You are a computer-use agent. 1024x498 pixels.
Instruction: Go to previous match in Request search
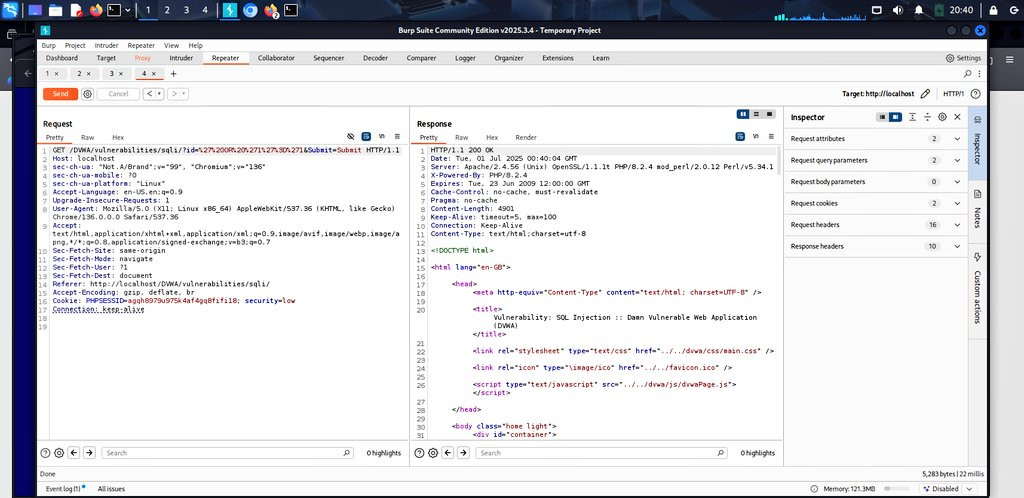pos(74,452)
